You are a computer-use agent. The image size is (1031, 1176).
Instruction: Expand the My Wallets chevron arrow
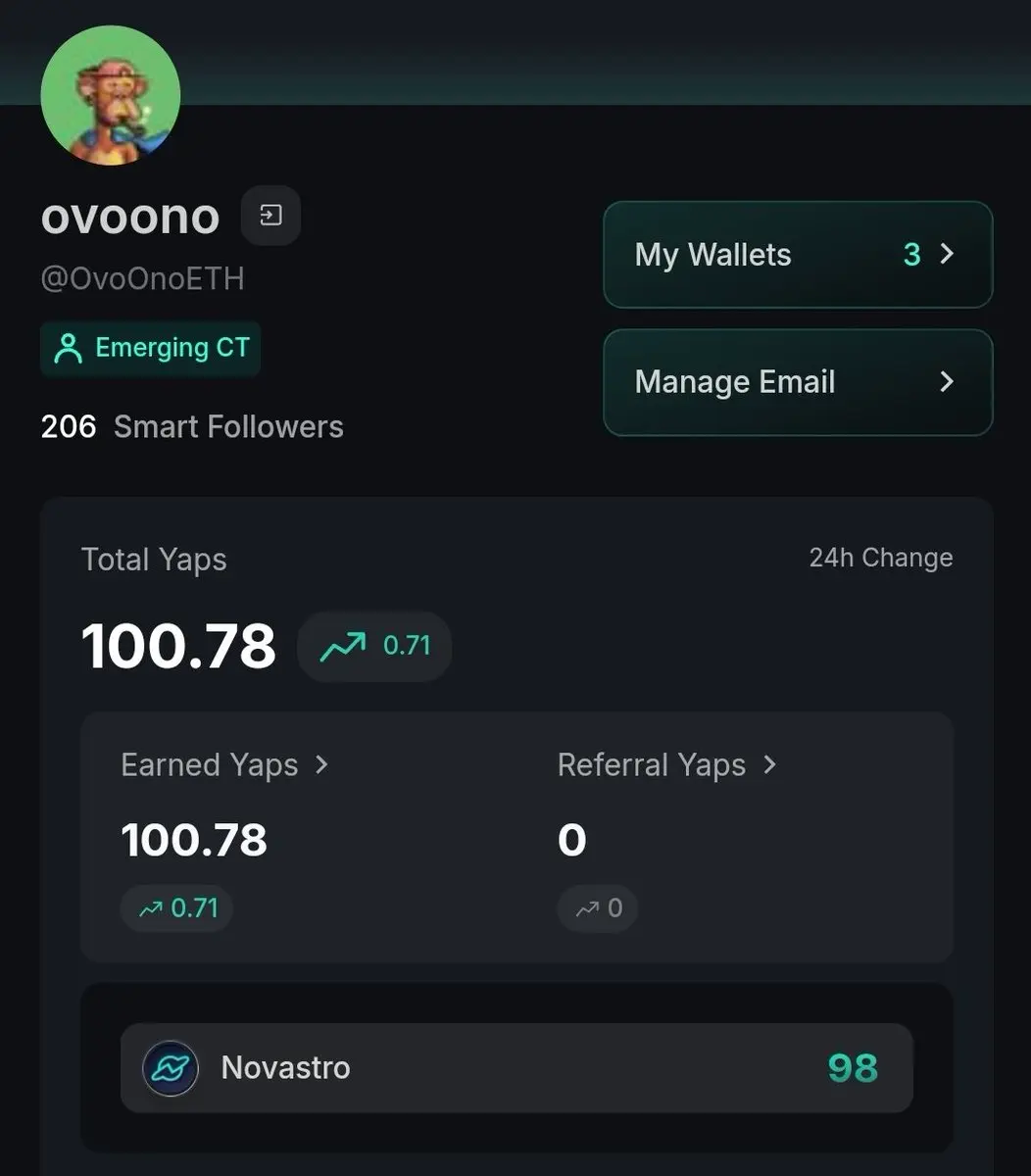click(x=947, y=254)
